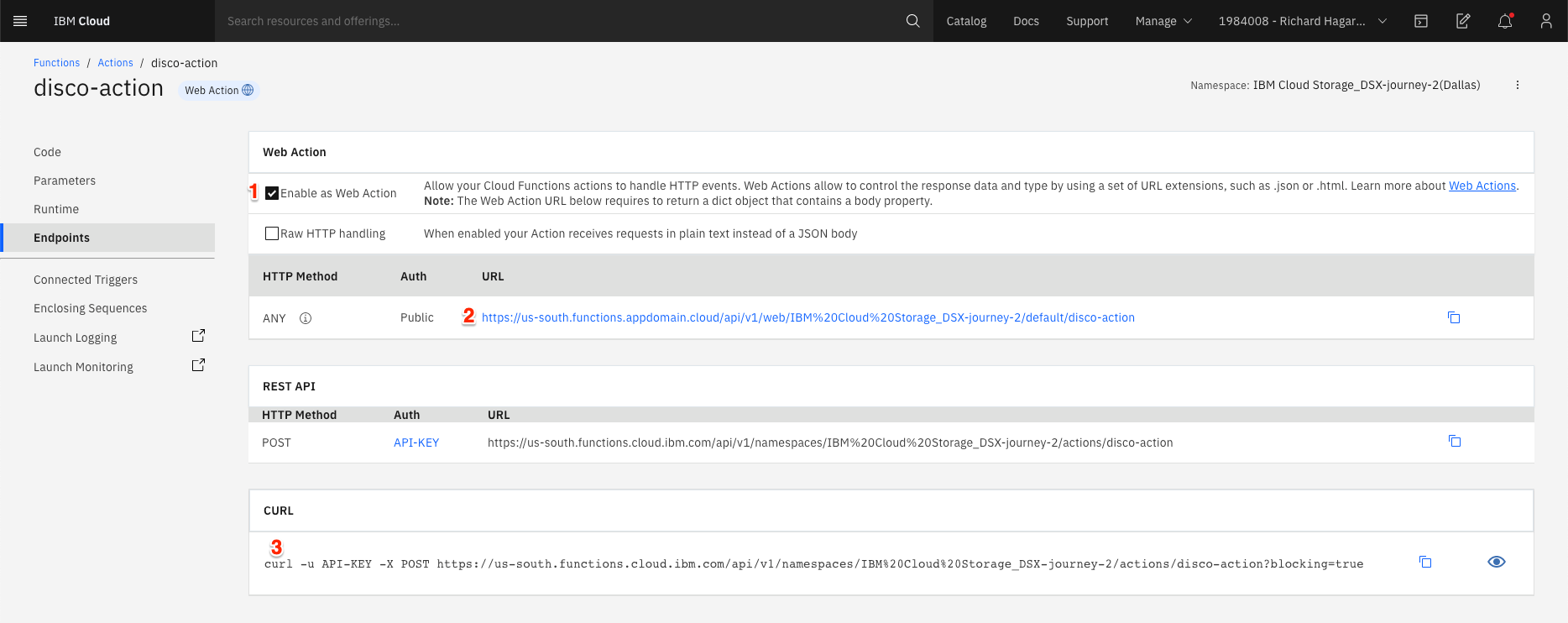Open the cost estimator edit icon
Viewport: 1568px width, 623px height.
(1463, 21)
